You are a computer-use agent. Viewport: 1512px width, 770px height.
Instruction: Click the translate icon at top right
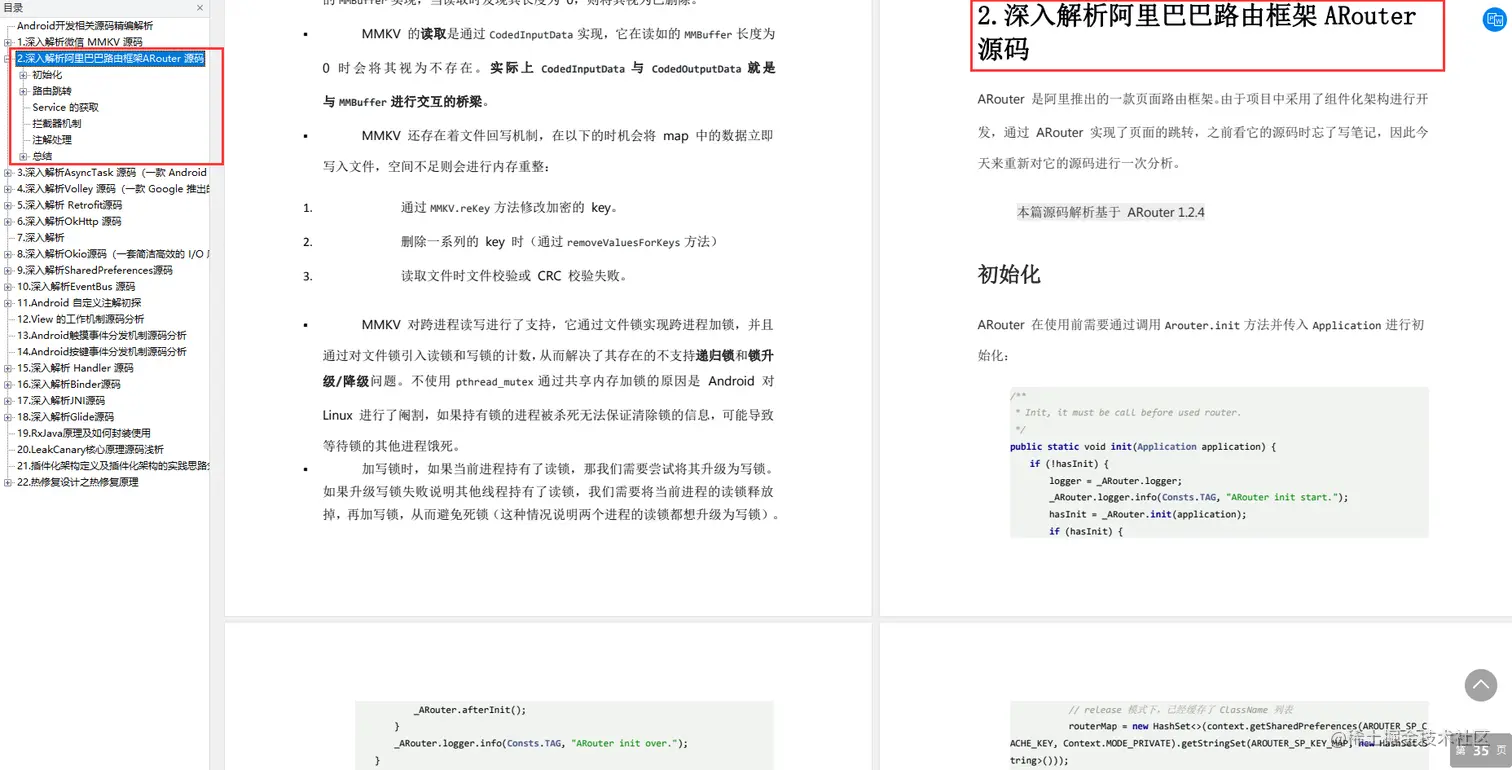[x=1493, y=22]
